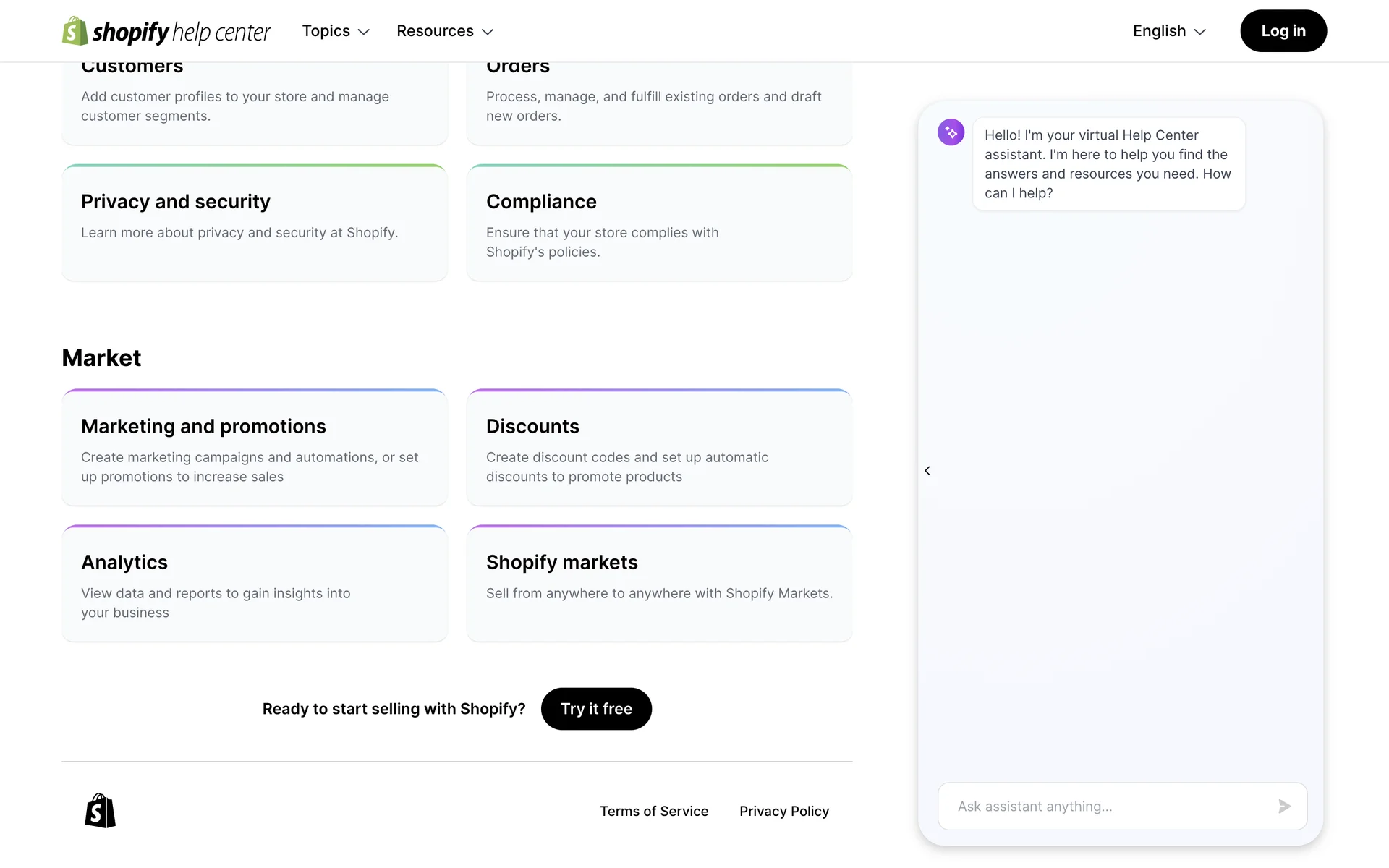Open the Resources dropdown menu
Screen dimensions: 1389x868
click(445, 31)
